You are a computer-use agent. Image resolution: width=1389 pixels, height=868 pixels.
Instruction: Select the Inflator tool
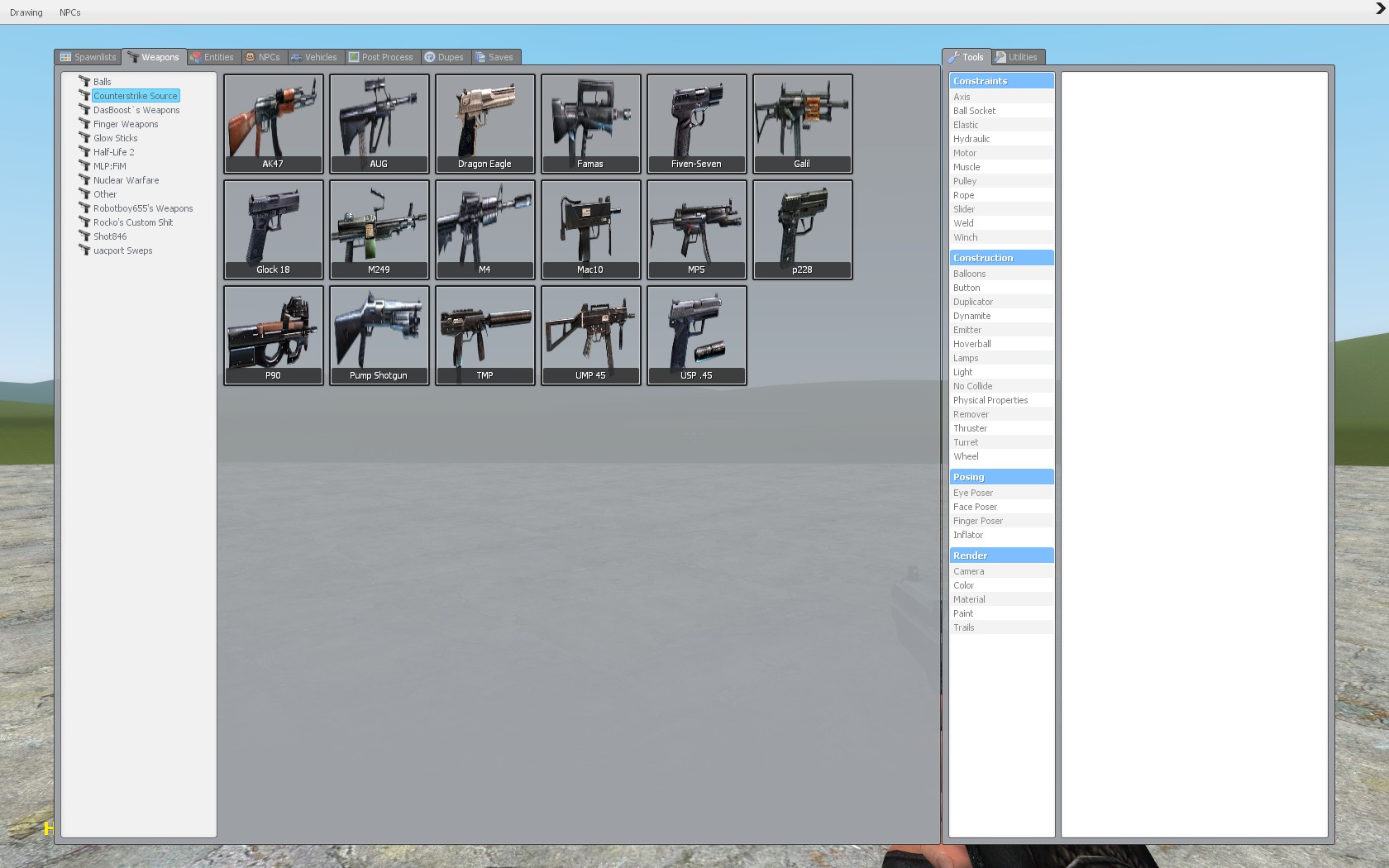point(1001,535)
